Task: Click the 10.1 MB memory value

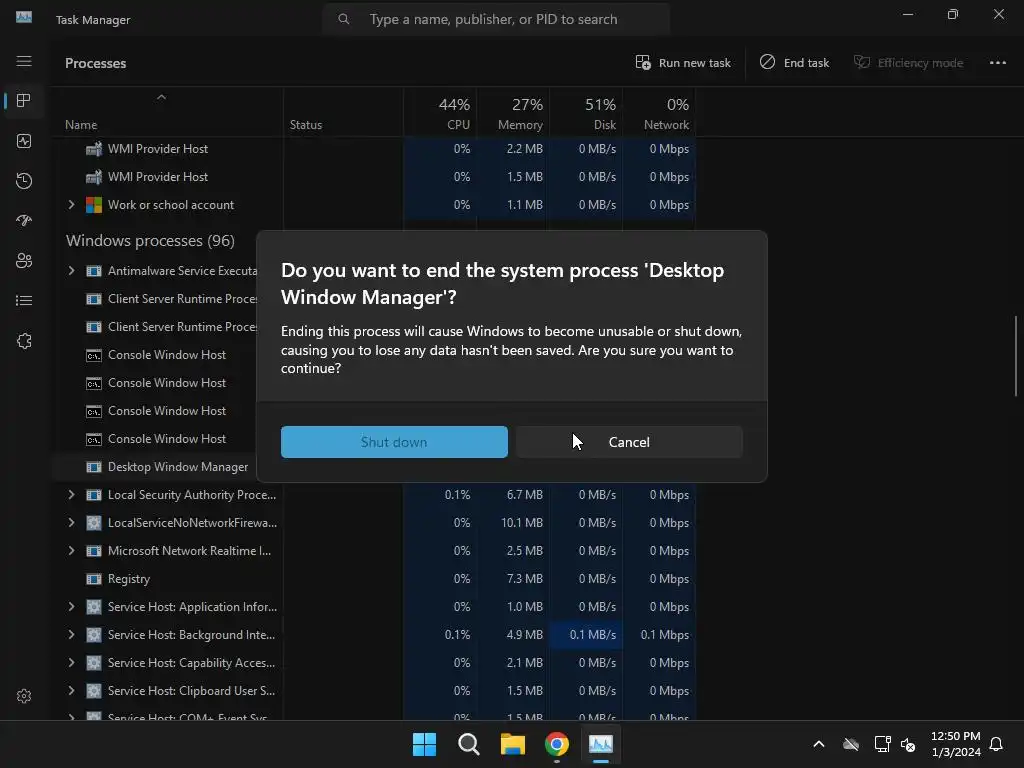Action: click(522, 522)
